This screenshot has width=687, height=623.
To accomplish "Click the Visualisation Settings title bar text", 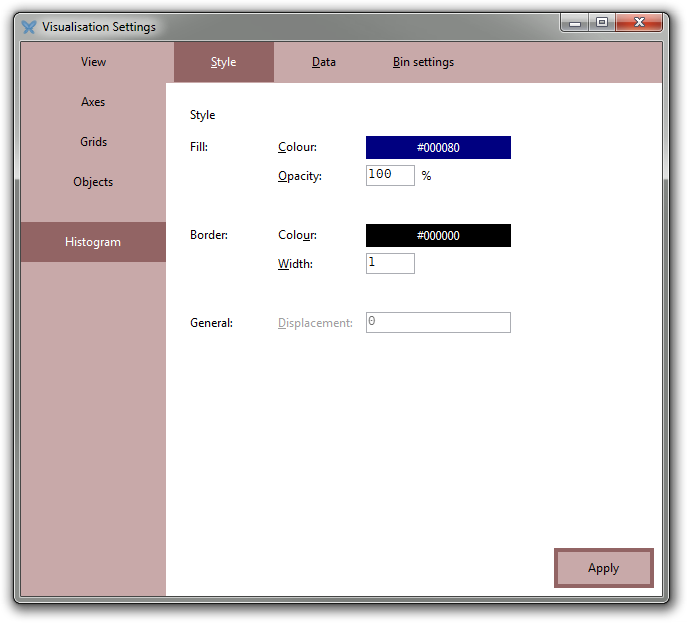I will point(98,27).
